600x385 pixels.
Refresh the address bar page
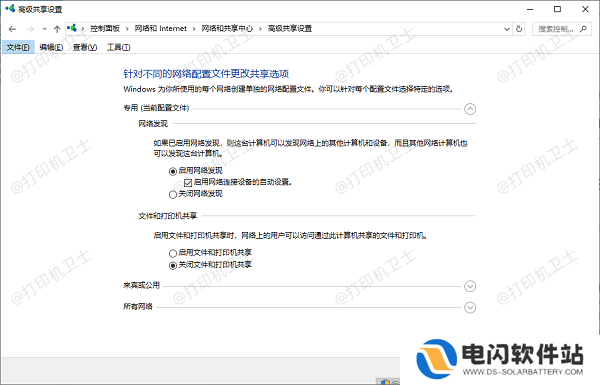click(x=519, y=29)
